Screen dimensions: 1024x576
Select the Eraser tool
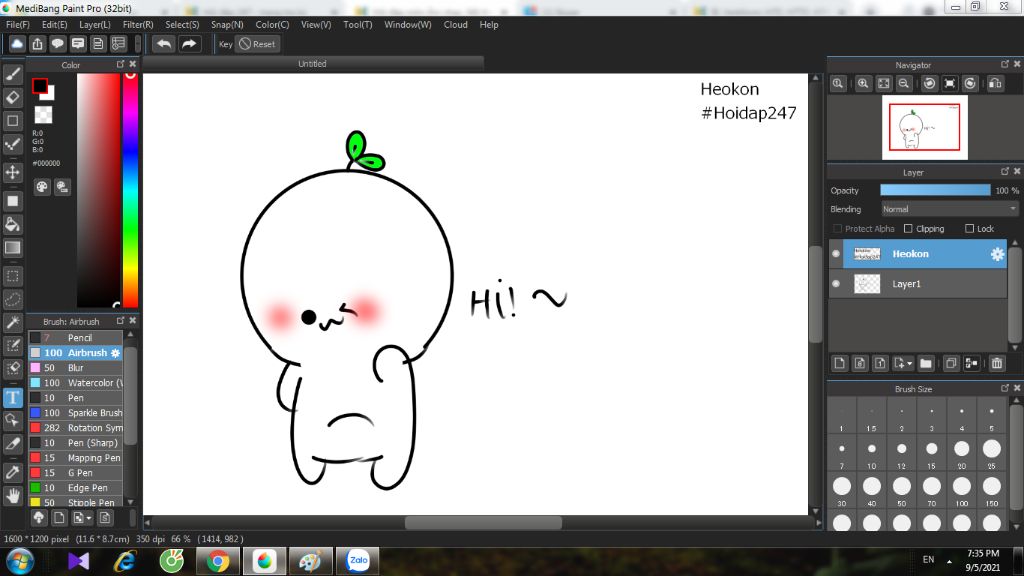tap(12, 97)
